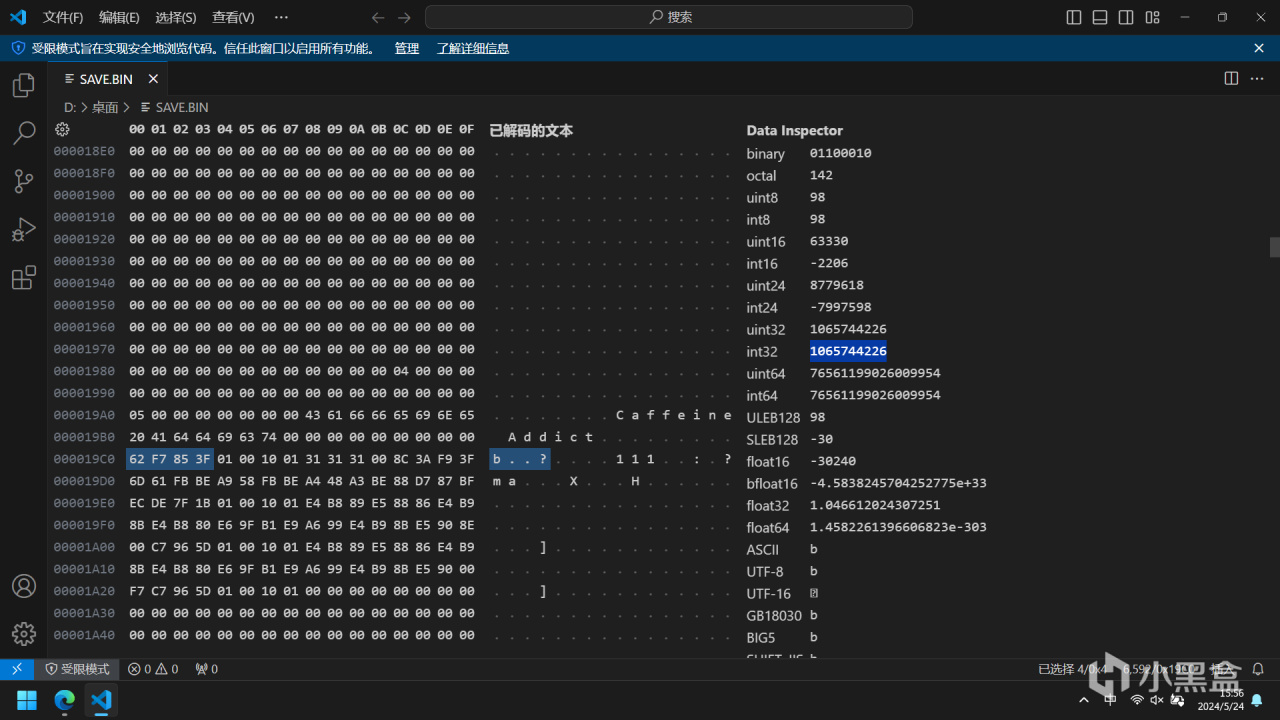Click the 受限模式 status bar item
1280x720 pixels.
(78, 669)
